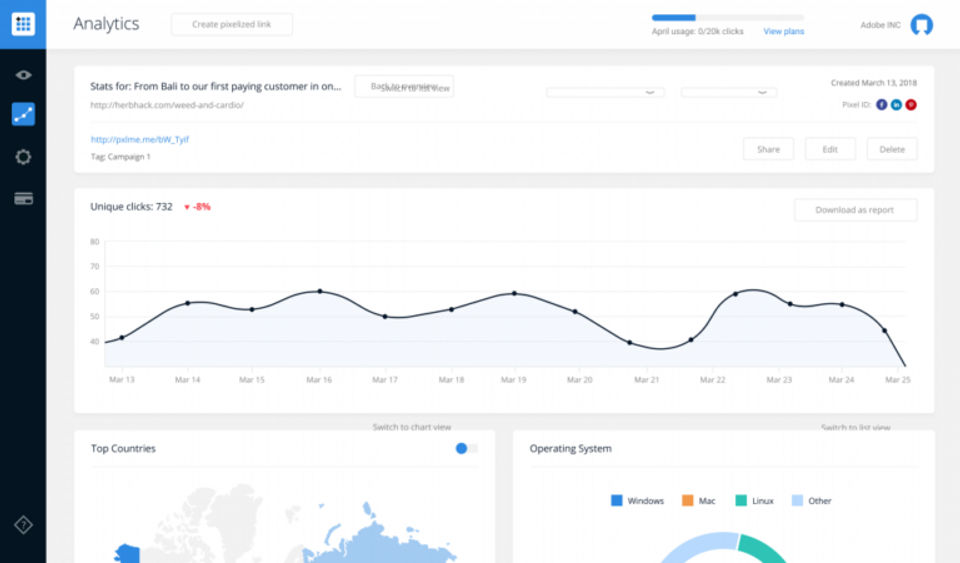960x563 pixels.
Task: Open the second filter dropdown in stats header
Action: point(729,92)
